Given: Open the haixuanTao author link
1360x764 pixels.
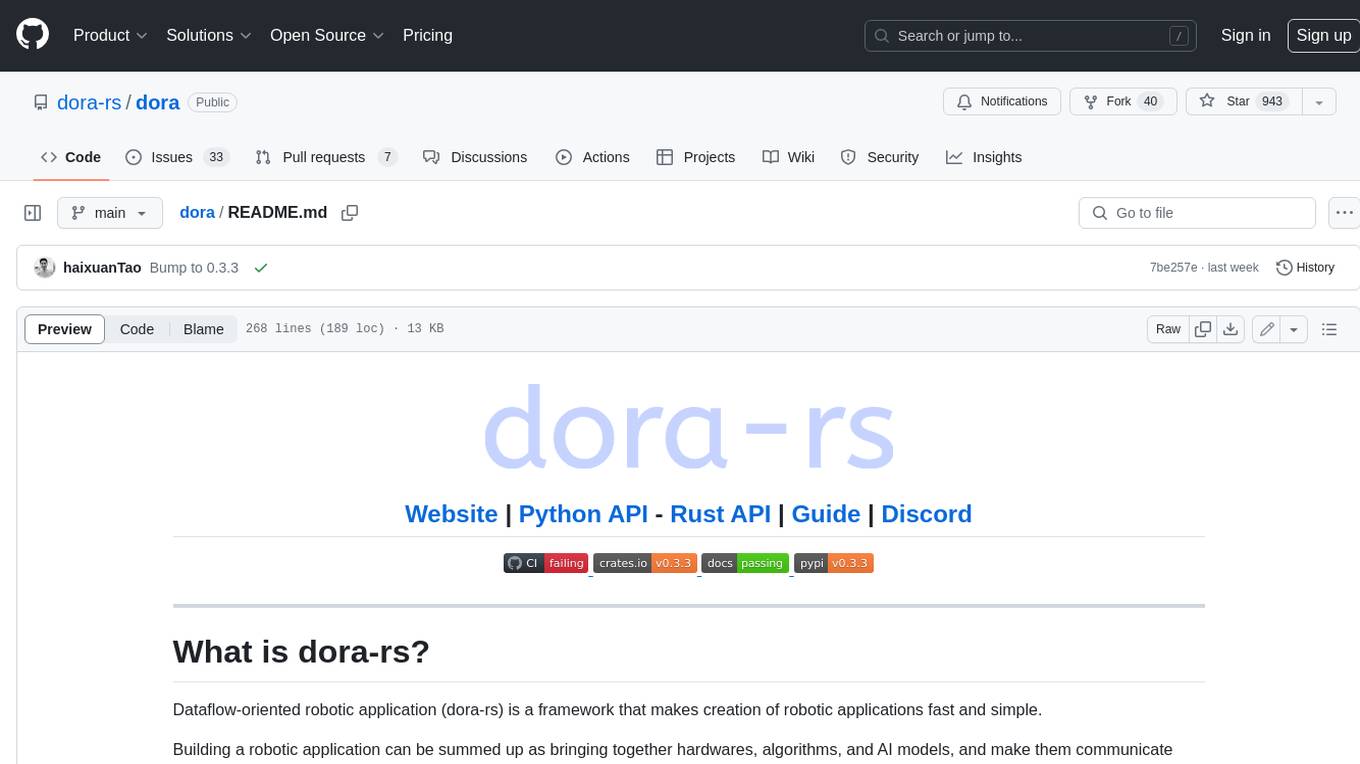Looking at the screenshot, I should pos(102,268).
